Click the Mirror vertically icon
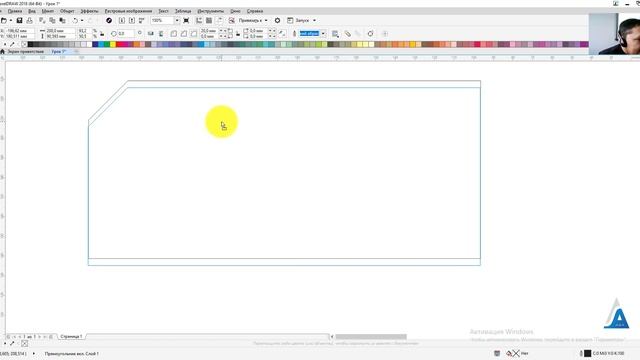The height and width of the screenshot is (360, 640). [x=161, y=33]
